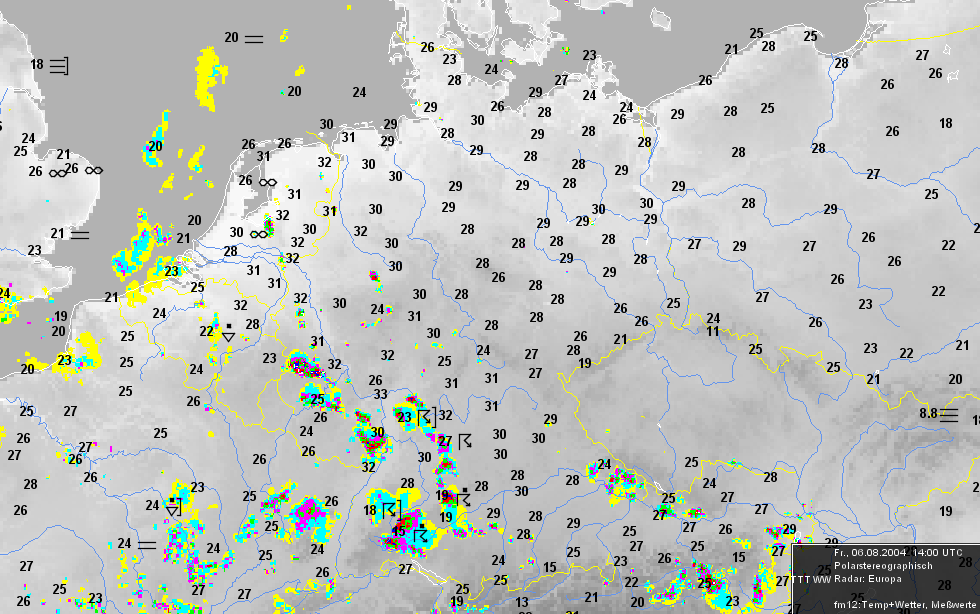This screenshot has height=614, width=980.
Task: Select the thunderstorm symbol next to 18
Action: click(x=391, y=510)
